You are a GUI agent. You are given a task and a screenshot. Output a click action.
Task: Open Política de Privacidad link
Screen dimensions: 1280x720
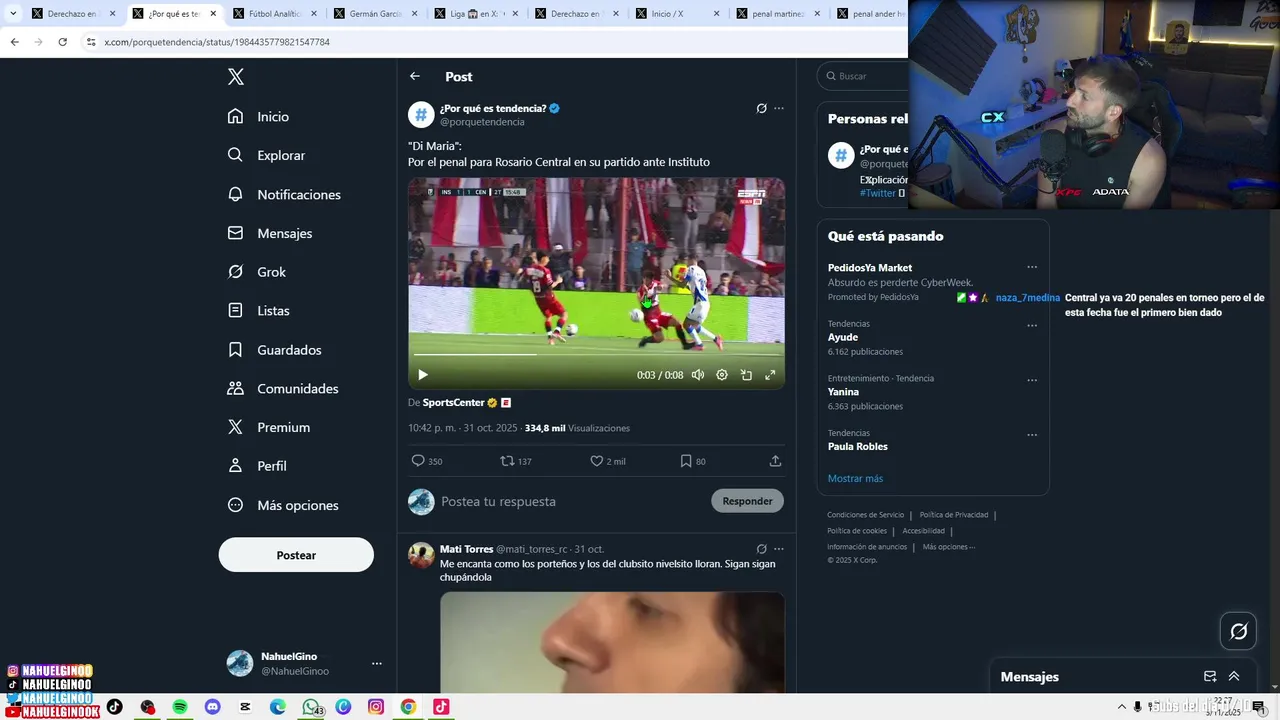point(954,515)
